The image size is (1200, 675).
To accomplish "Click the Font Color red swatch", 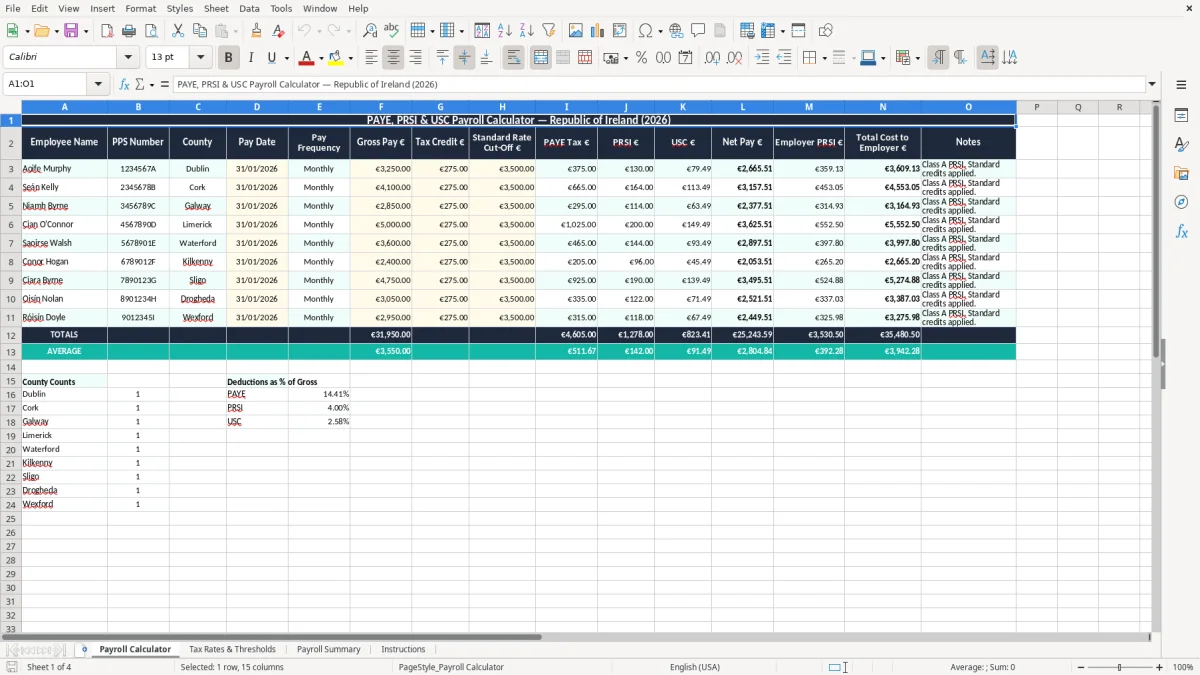I will click(306, 58).
